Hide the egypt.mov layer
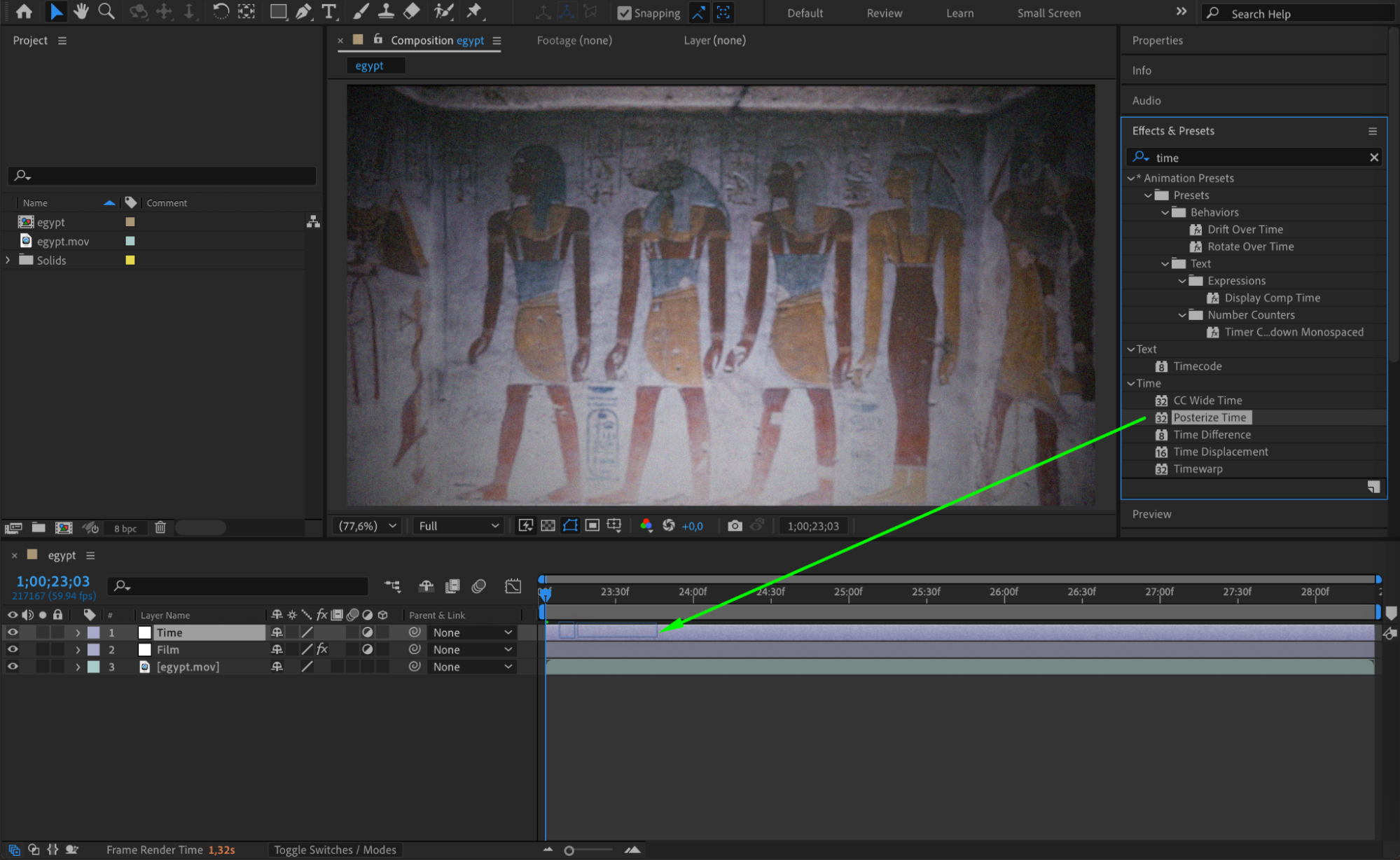This screenshot has width=1400, height=860. [x=13, y=666]
